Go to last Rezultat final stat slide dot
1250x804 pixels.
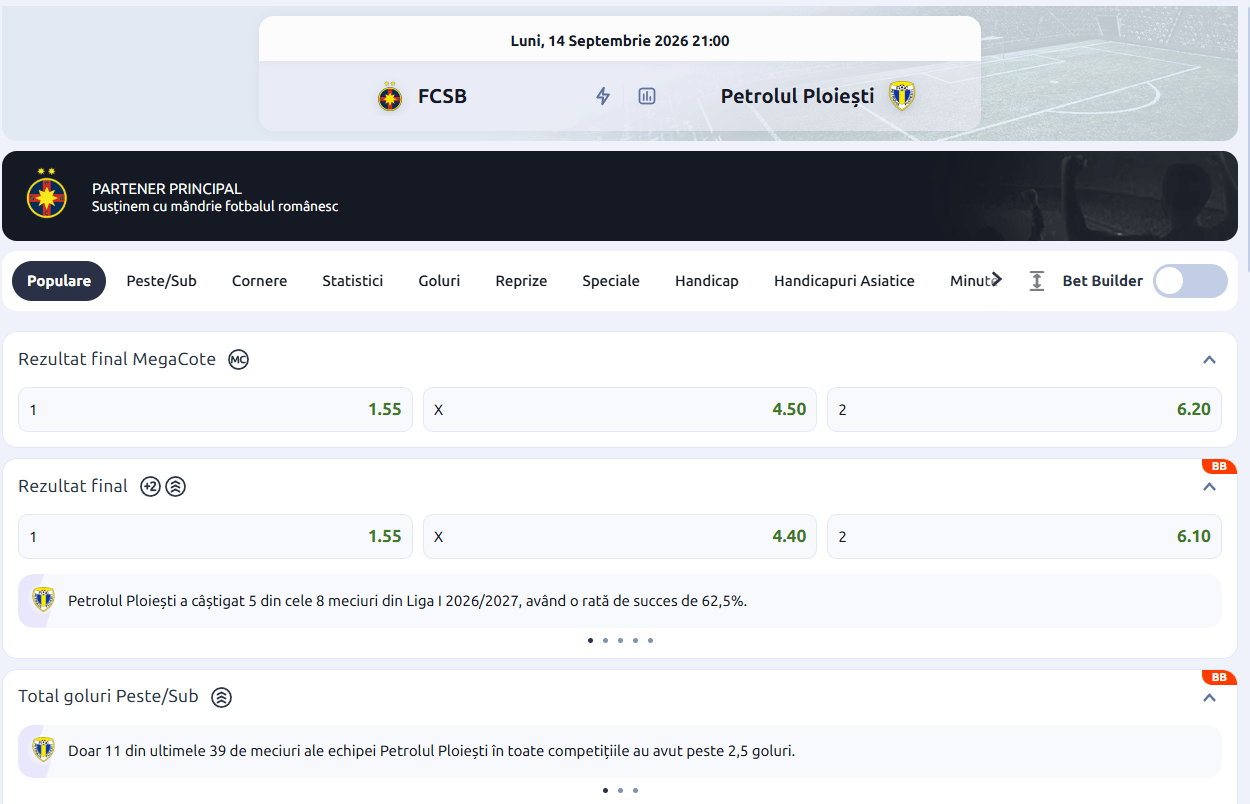coord(650,640)
